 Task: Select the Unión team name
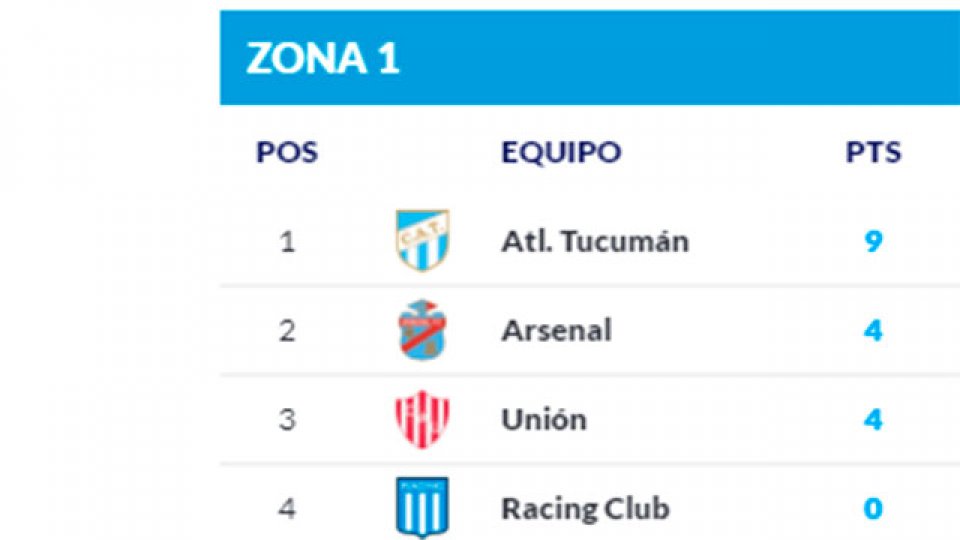[x=544, y=419]
